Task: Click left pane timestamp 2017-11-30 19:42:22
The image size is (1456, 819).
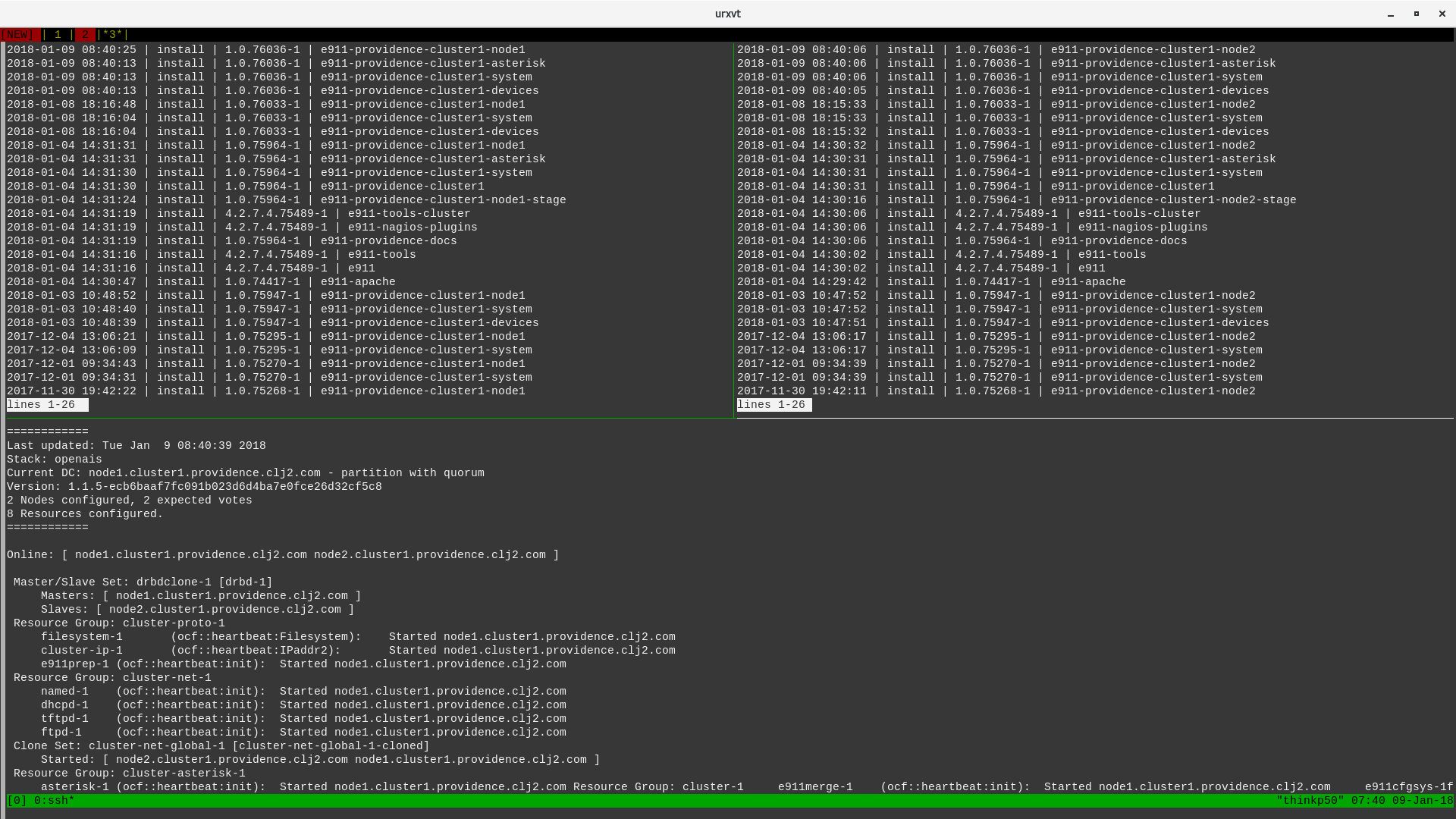Action: click(x=71, y=391)
